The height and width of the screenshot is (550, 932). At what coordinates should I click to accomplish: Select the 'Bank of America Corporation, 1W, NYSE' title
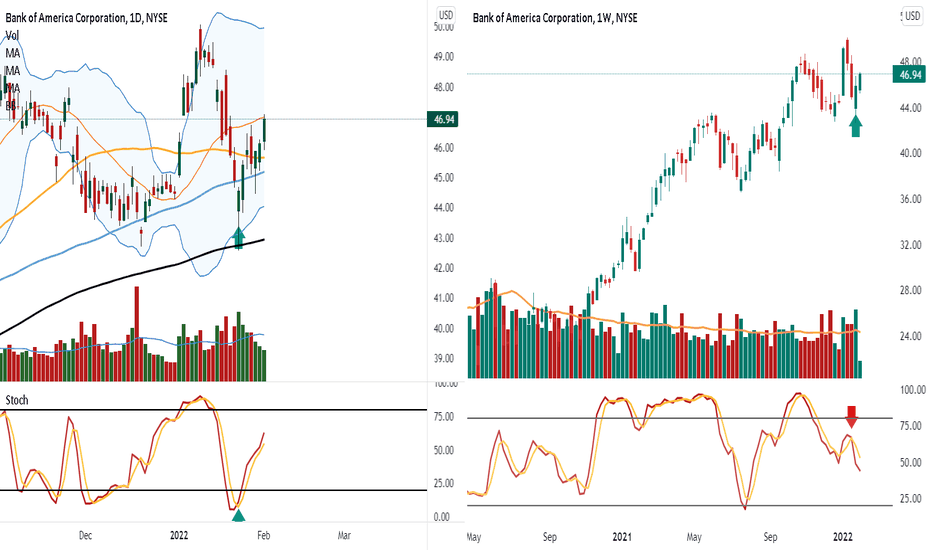[x=555, y=18]
